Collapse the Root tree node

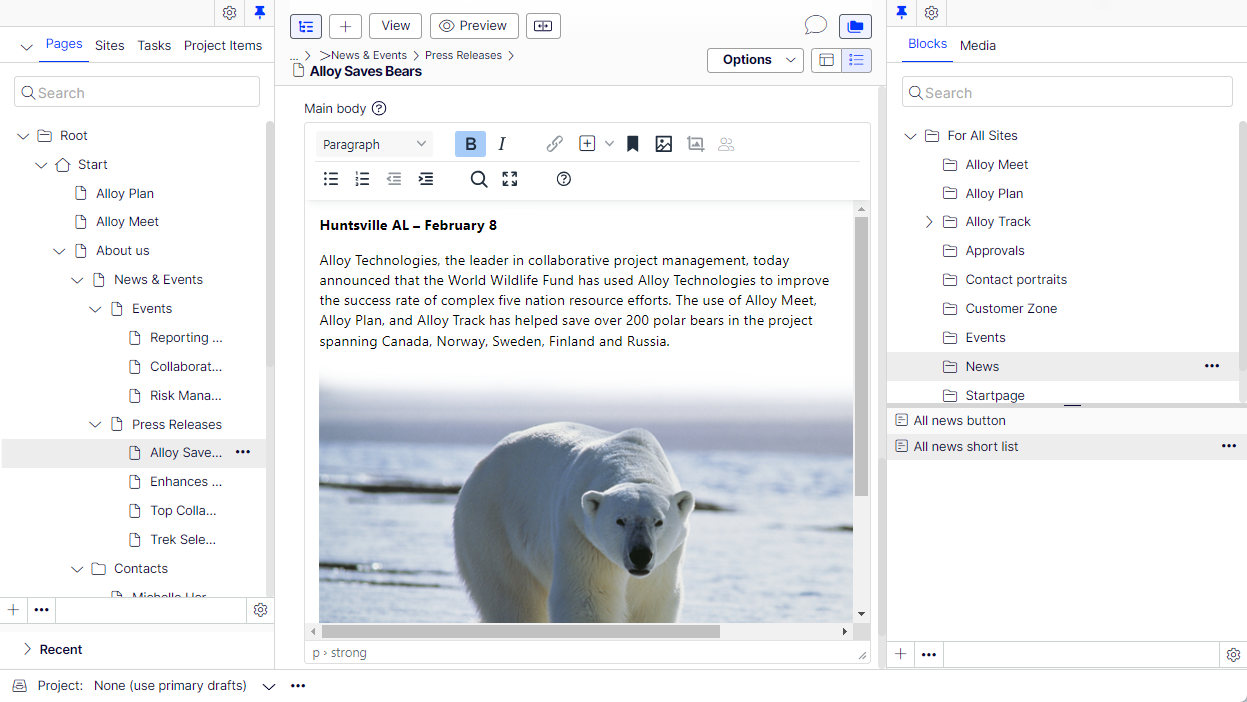tap(23, 136)
